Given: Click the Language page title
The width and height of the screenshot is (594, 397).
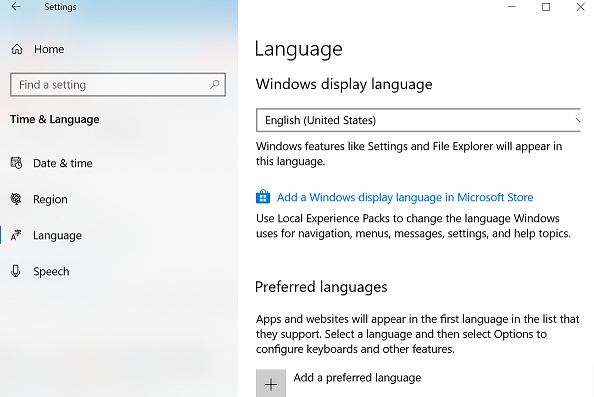Looking at the screenshot, I should 299,49.
